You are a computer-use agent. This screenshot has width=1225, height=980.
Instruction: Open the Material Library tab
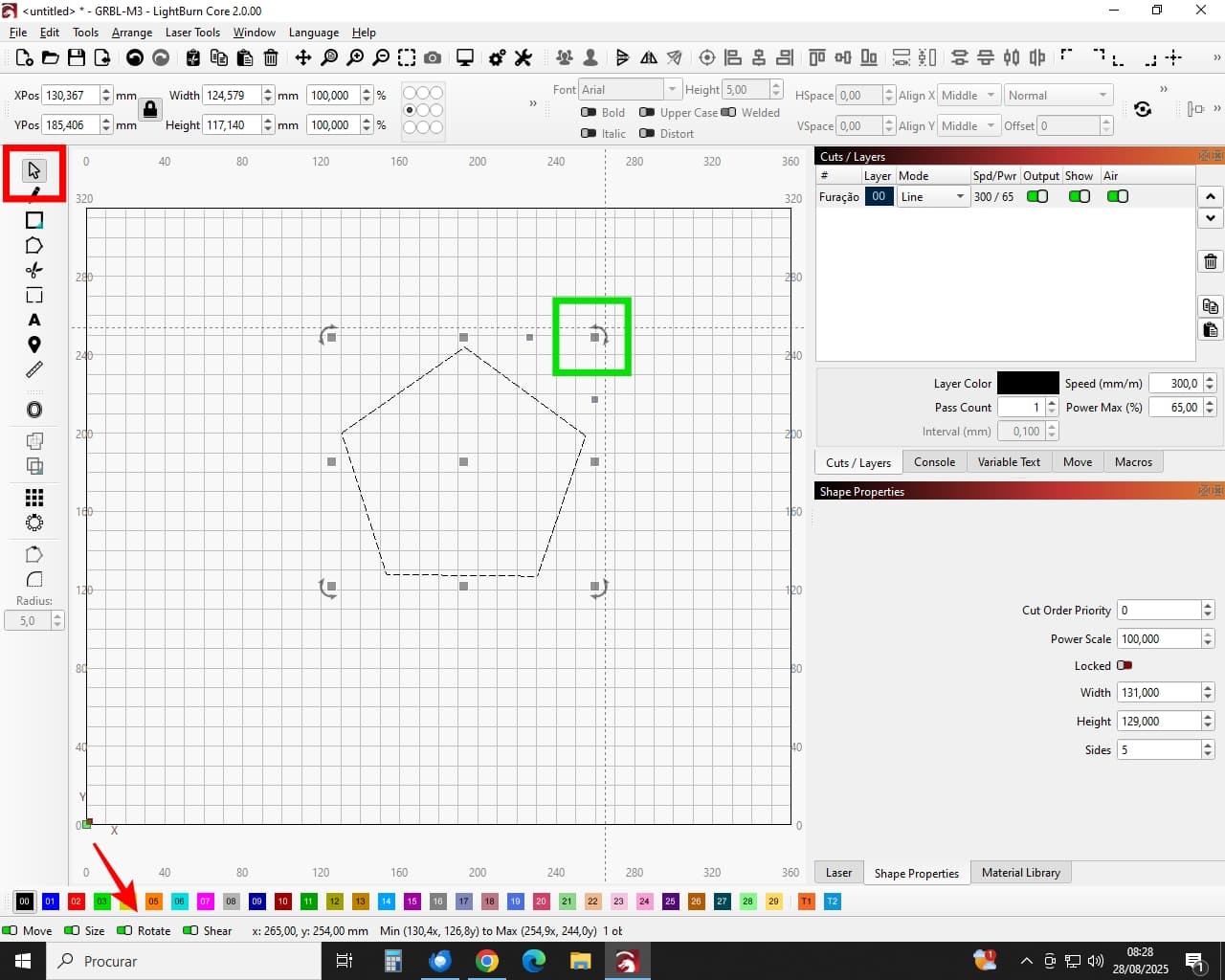pos(1020,873)
